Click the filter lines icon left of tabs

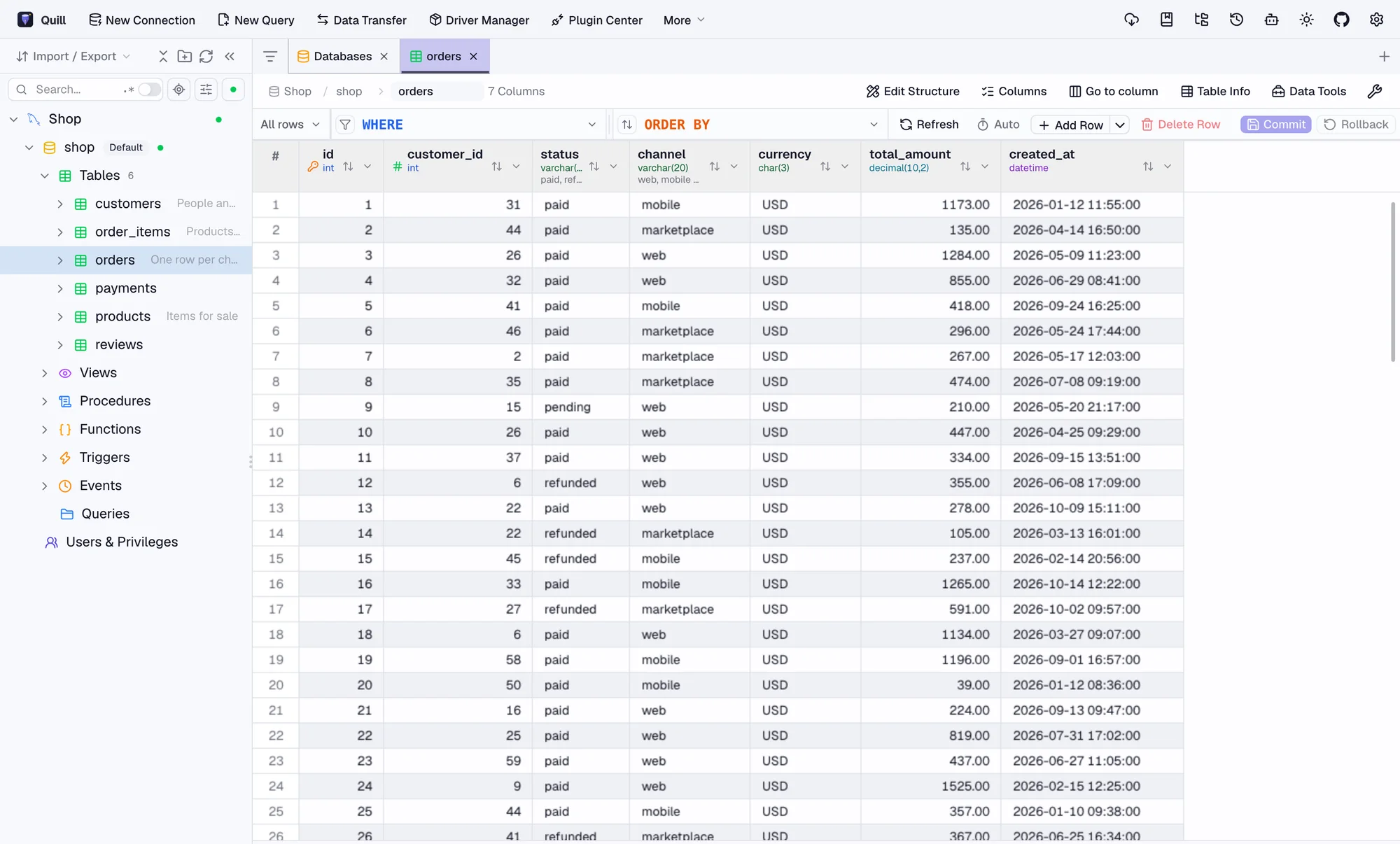[270, 56]
